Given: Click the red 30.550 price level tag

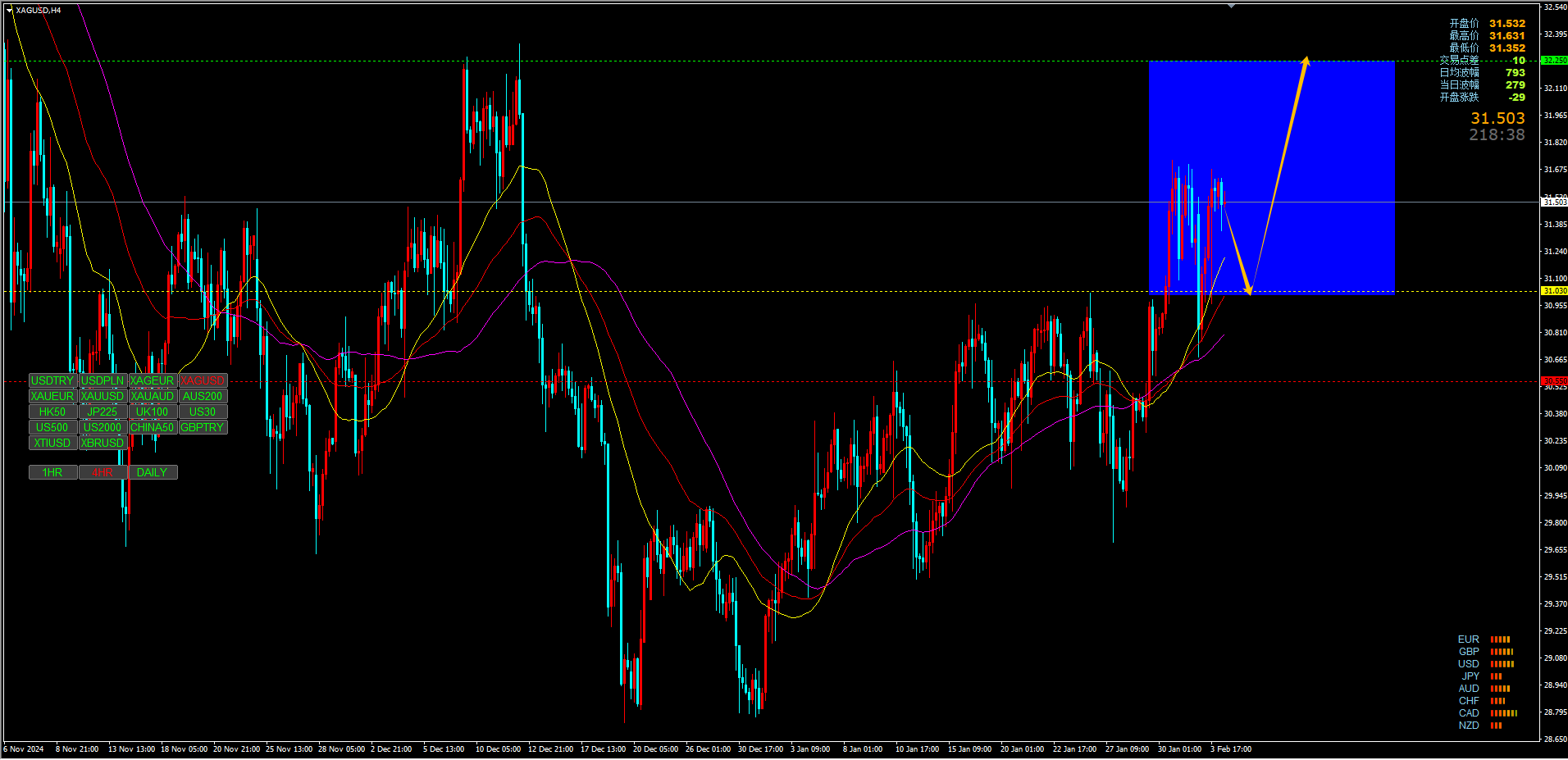Looking at the screenshot, I should [1554, 381].
